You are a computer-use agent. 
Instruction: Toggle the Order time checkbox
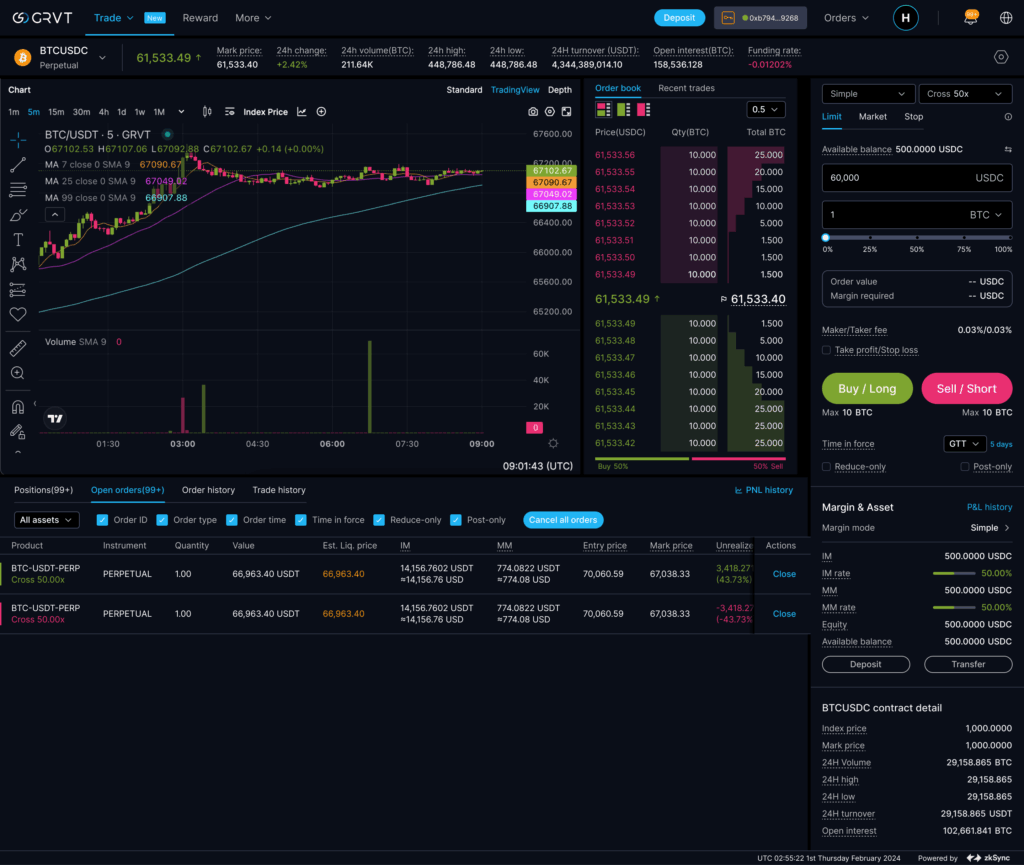tap(231, 520)
